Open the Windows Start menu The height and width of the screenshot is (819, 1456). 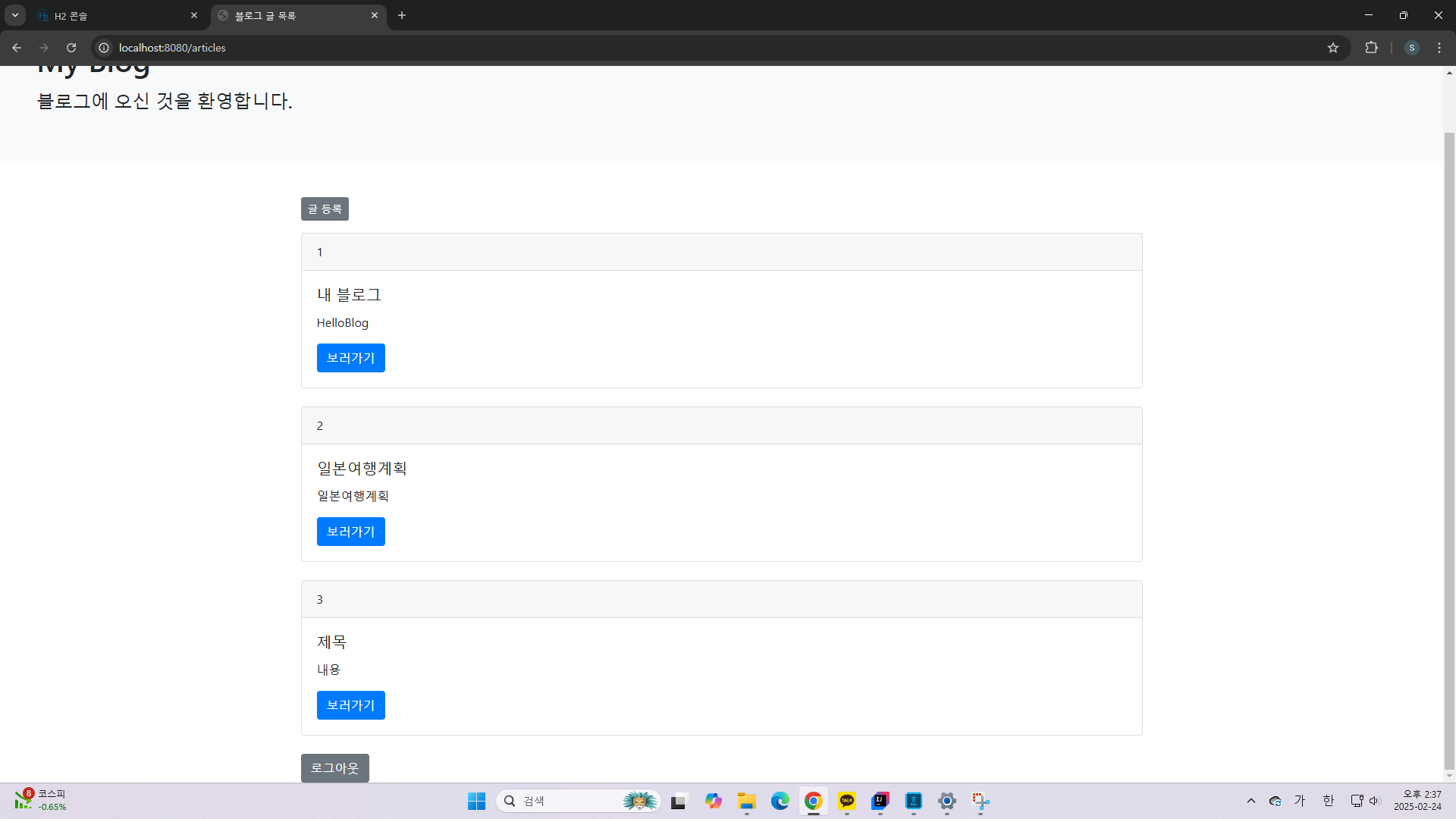tap(476, 801)
